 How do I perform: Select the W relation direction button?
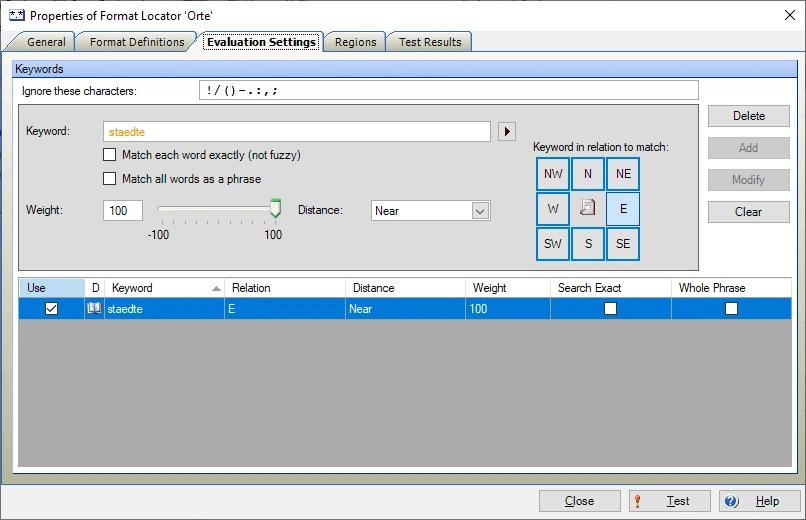[x=553, y=209]
